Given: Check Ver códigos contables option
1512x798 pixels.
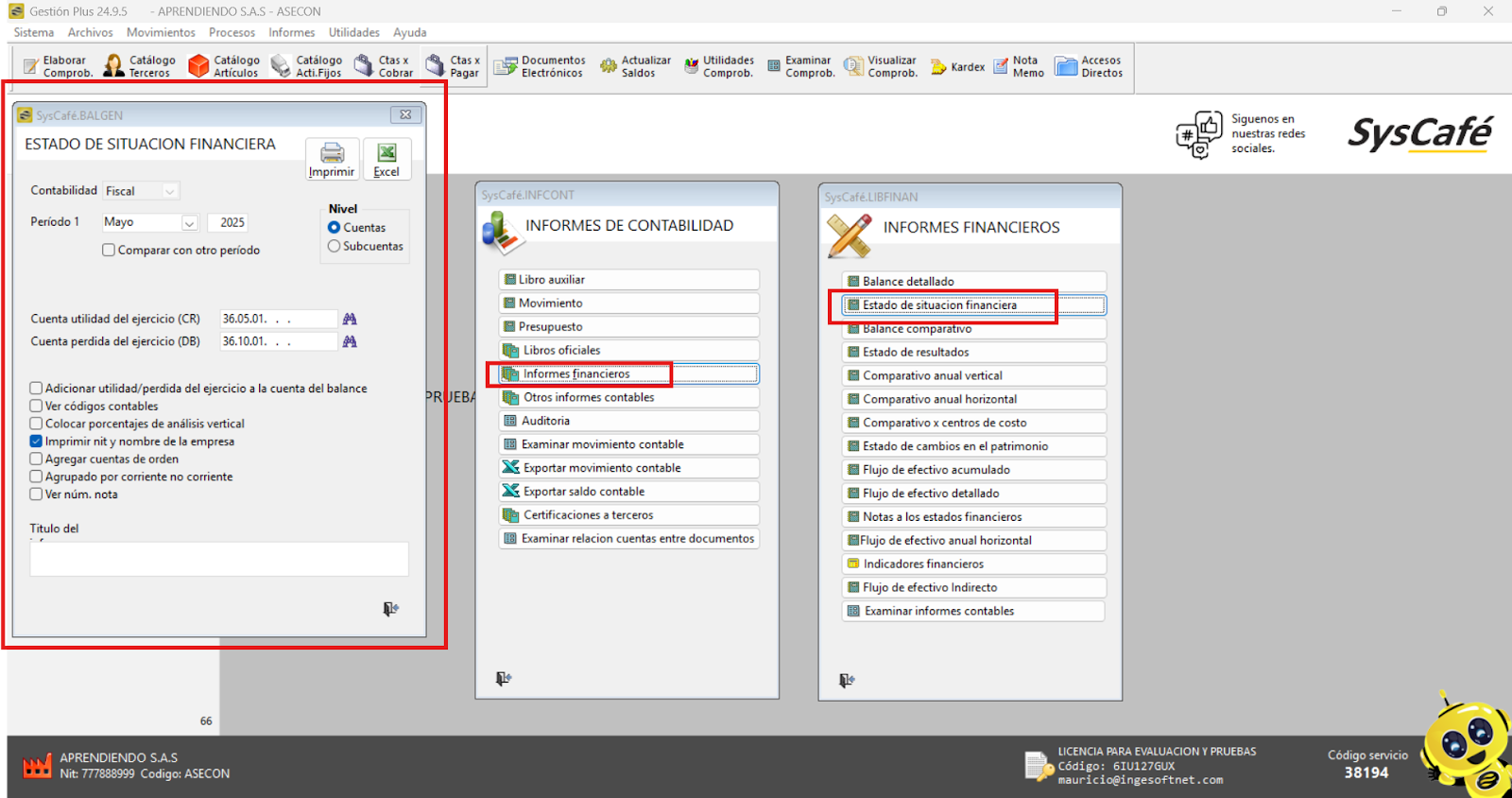Looking at the screenshot, I should click(36, 407).
